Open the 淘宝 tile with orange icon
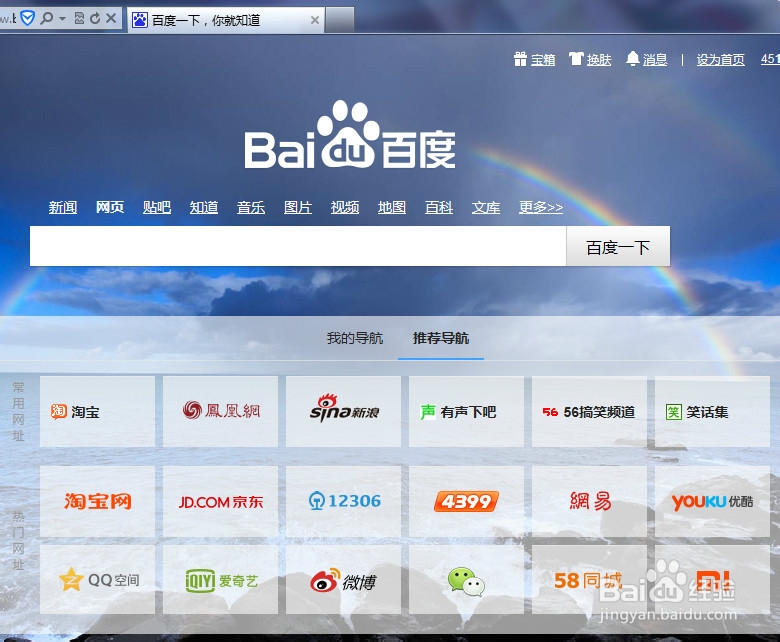780x642 pixels. (98, 412)
